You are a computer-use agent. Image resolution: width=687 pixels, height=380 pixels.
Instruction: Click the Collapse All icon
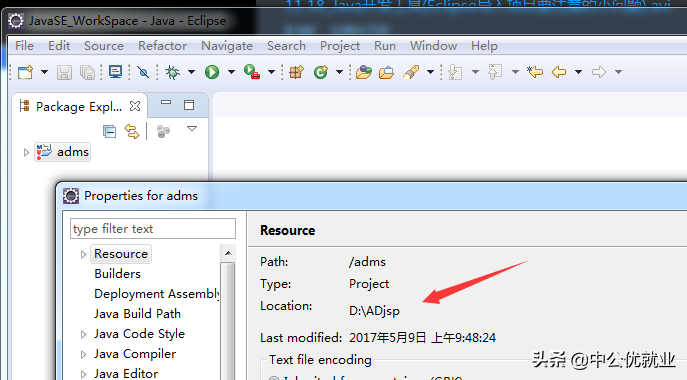click(109, 131)
